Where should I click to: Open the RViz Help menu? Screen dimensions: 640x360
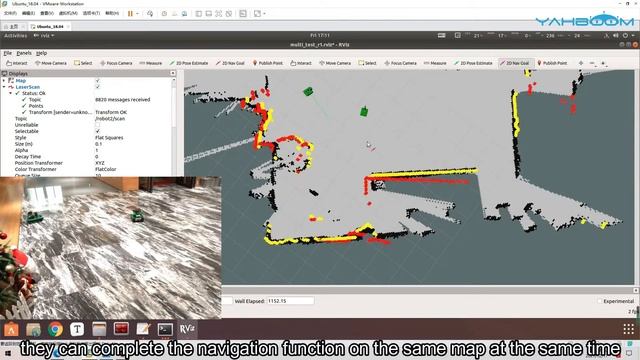(x=42, y=53)
